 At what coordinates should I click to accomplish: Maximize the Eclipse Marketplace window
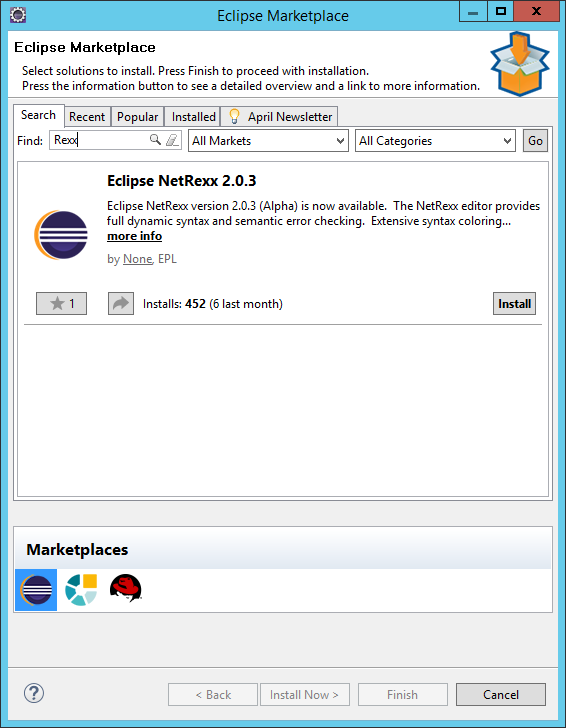point(500,11)
